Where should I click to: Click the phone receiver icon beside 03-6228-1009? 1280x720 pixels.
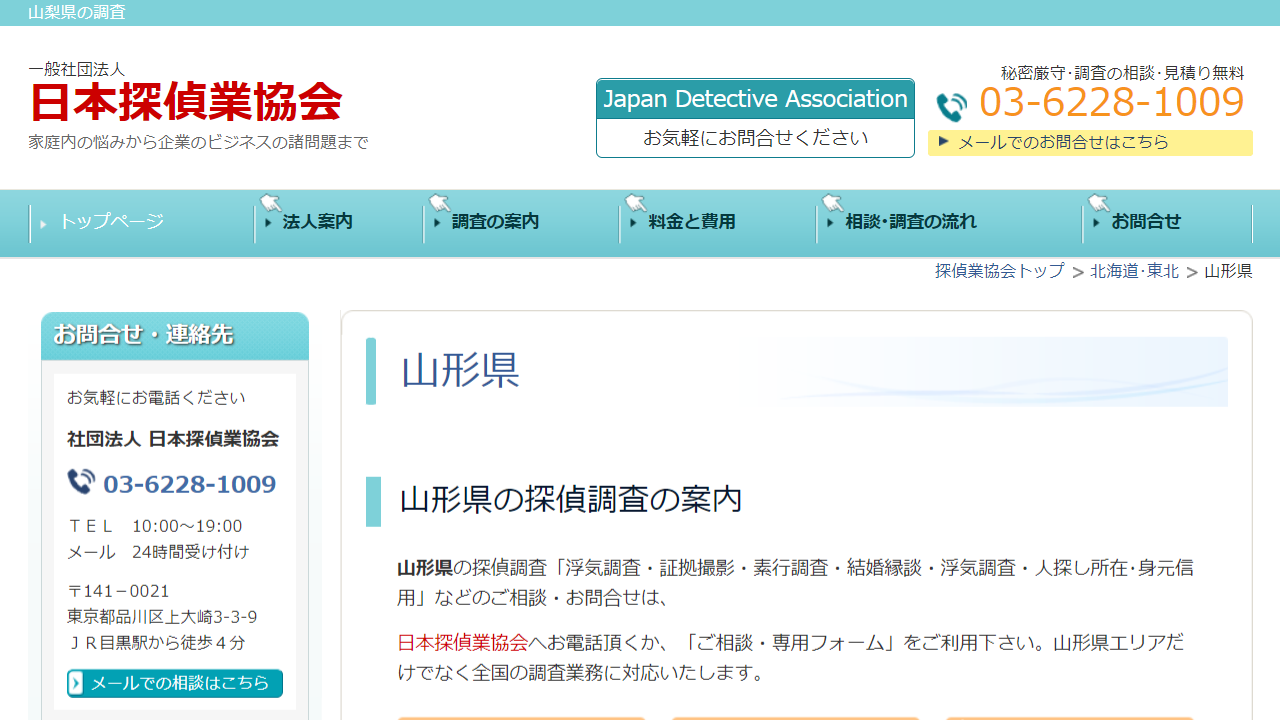(x=951, y=103)
